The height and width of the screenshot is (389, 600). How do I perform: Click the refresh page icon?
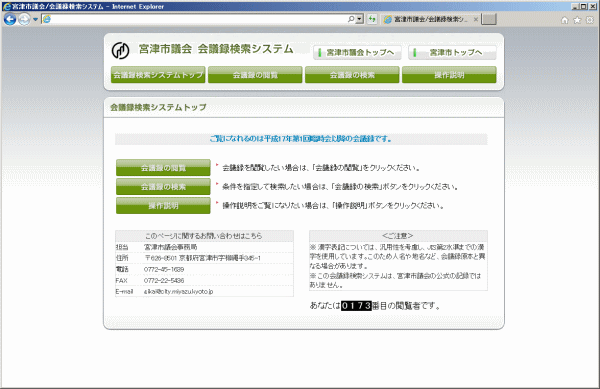[x=372, y=19]
